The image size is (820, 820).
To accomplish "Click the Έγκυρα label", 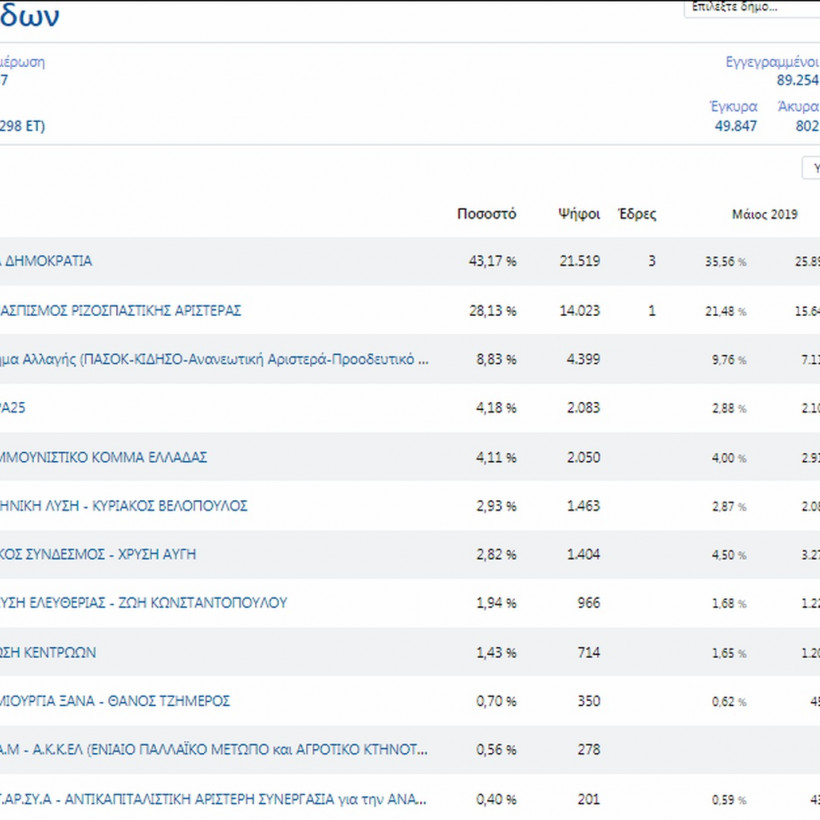I will point(733,107).
